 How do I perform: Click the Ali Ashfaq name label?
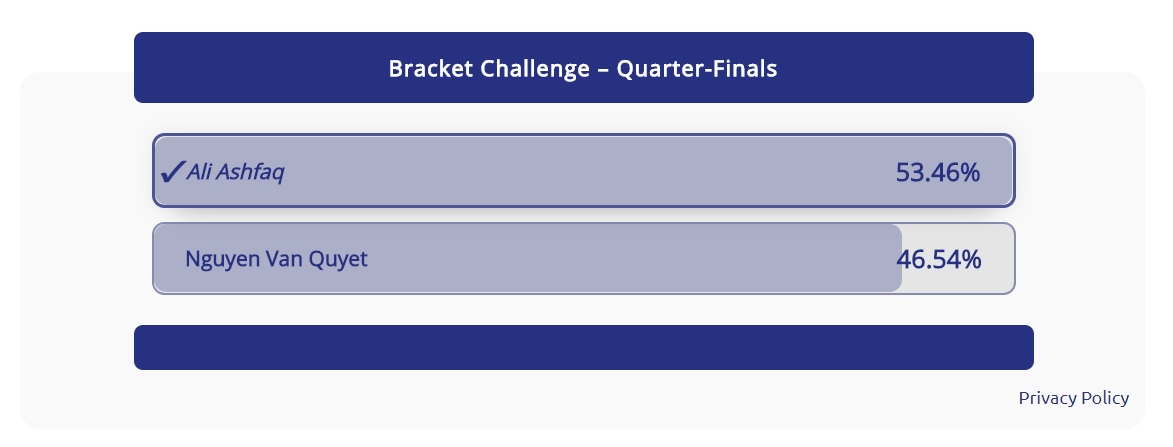coord(236,172)
